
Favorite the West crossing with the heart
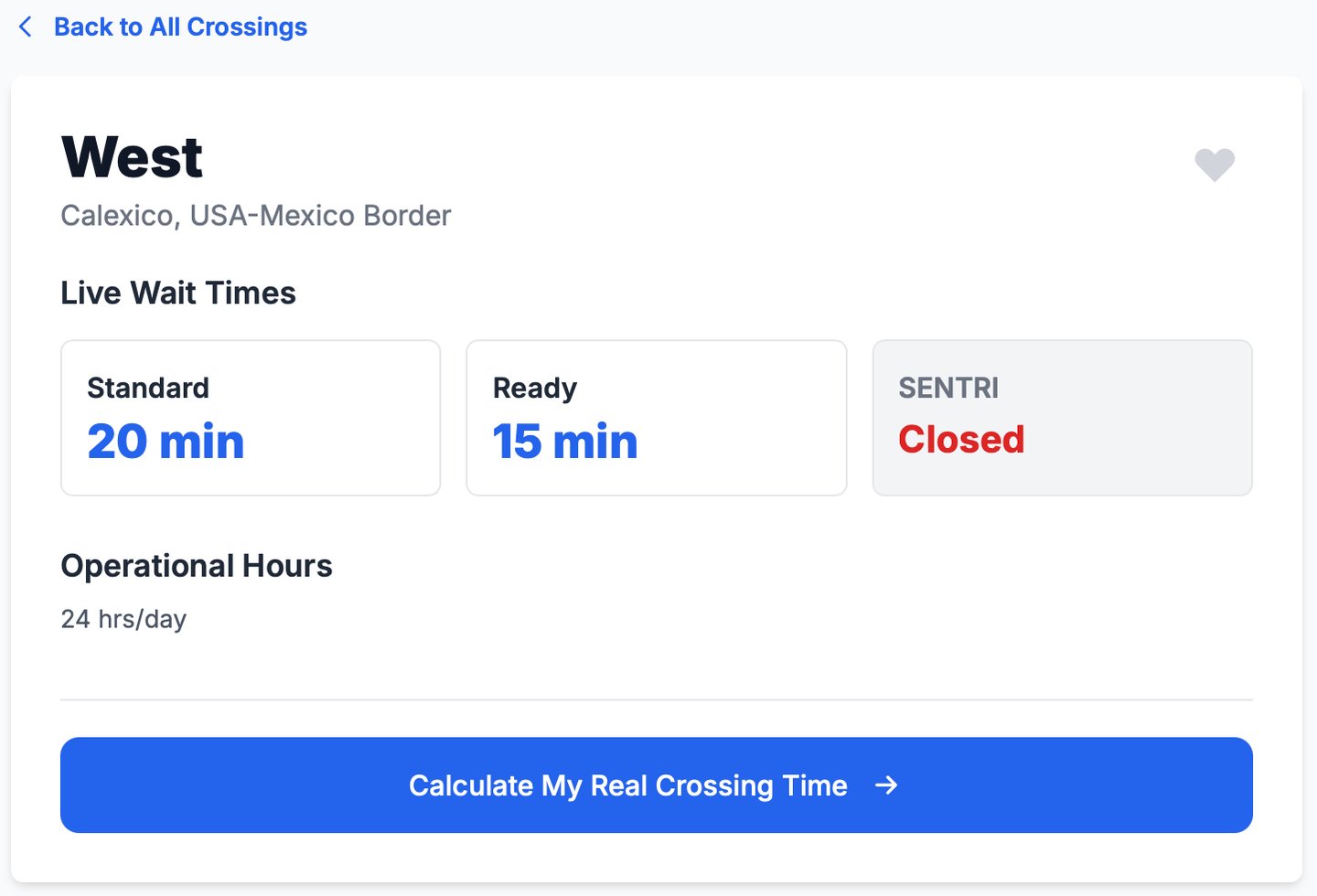click(x=1215, y=165)
